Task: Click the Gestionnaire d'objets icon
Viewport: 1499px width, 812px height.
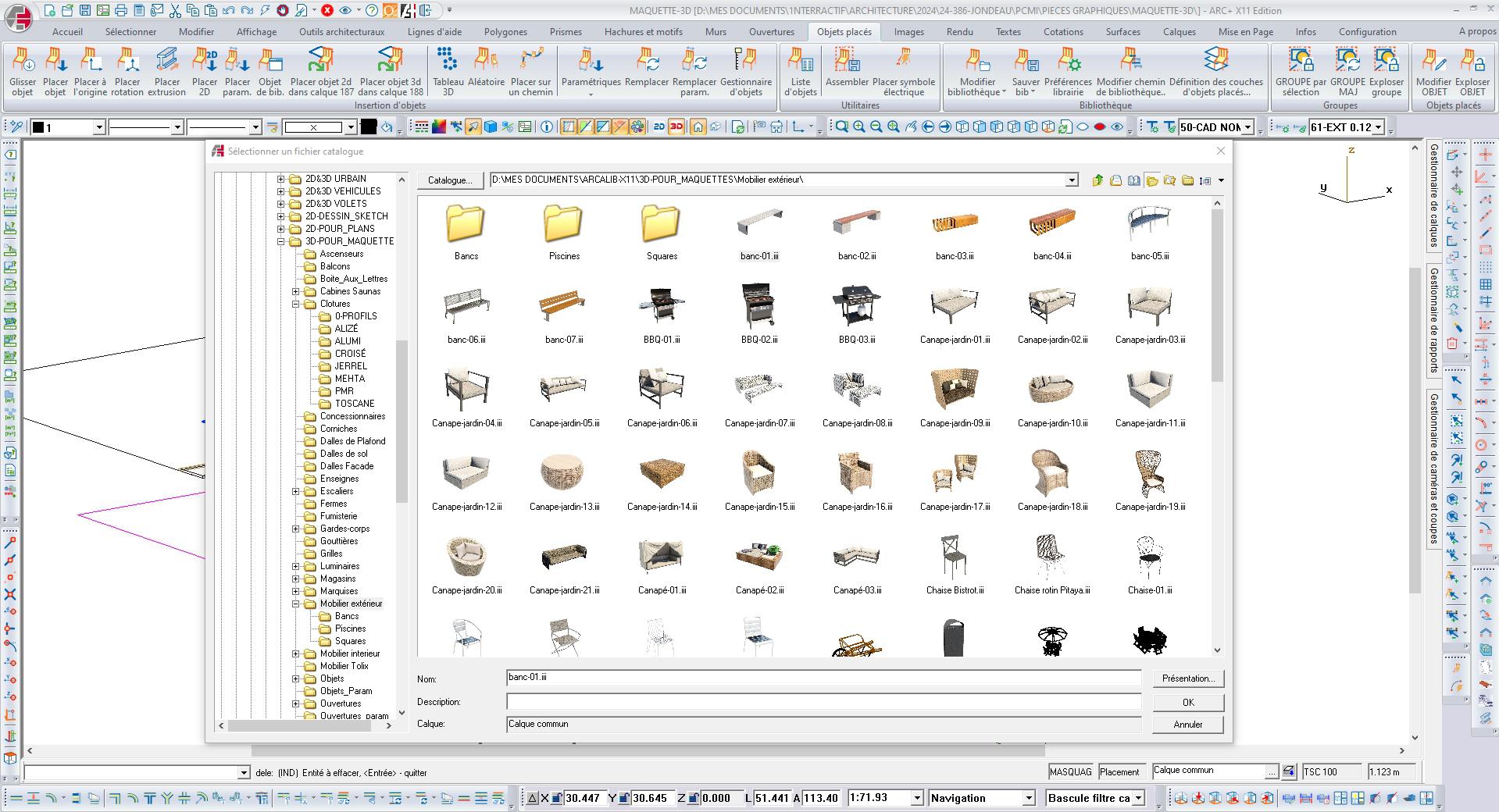Action: coord(745,61)
